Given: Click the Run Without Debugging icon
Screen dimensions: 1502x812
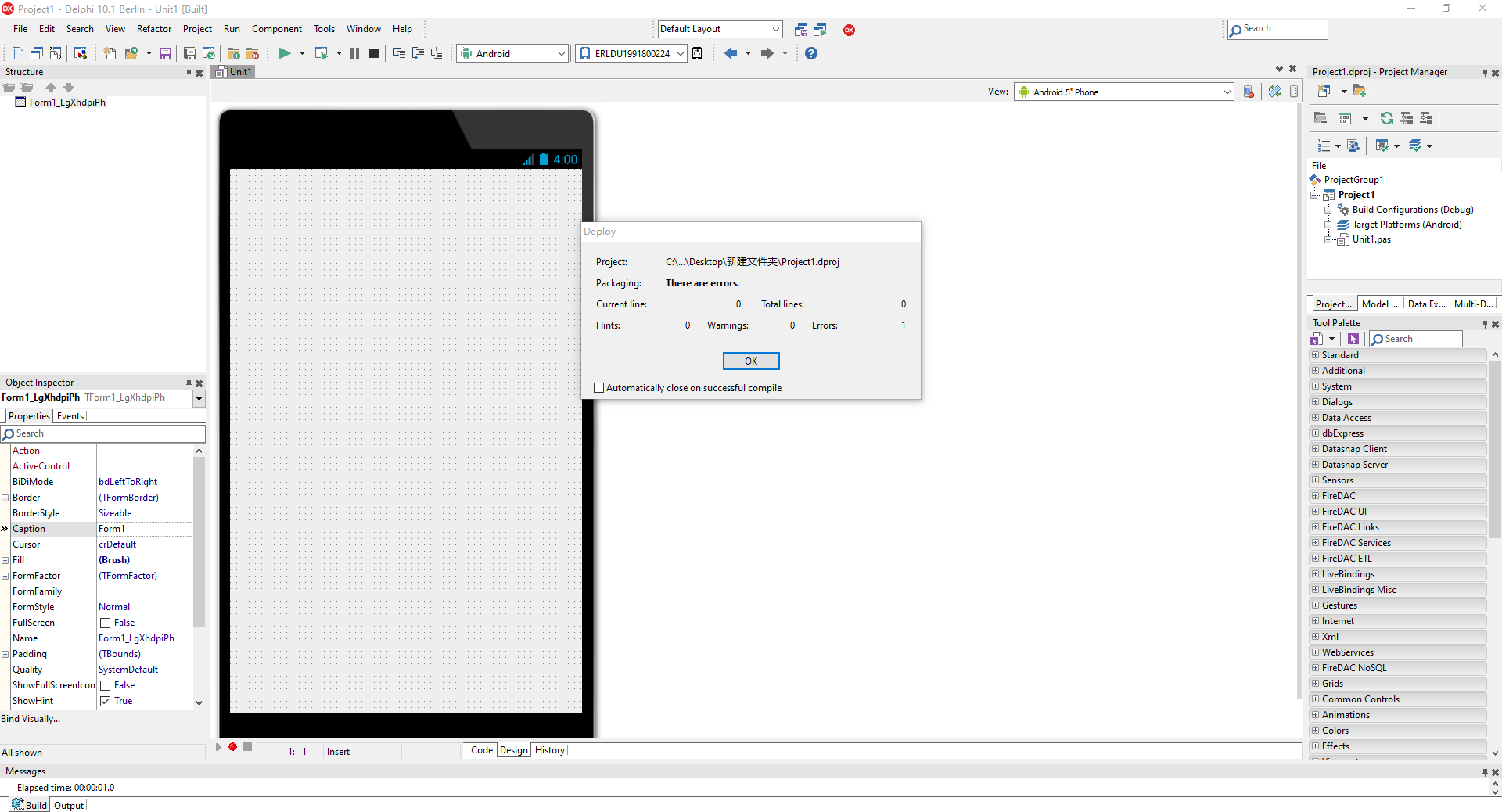Looking at the screenshot, I should point(321,53).
